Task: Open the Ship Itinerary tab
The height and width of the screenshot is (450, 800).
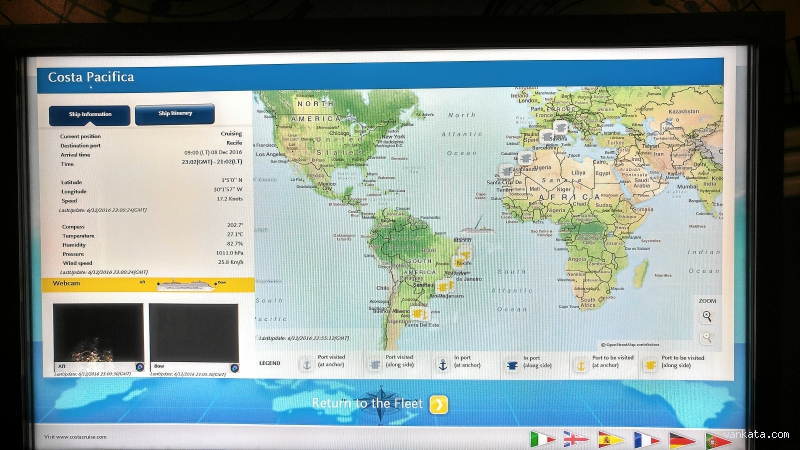Action: [175, 115]
